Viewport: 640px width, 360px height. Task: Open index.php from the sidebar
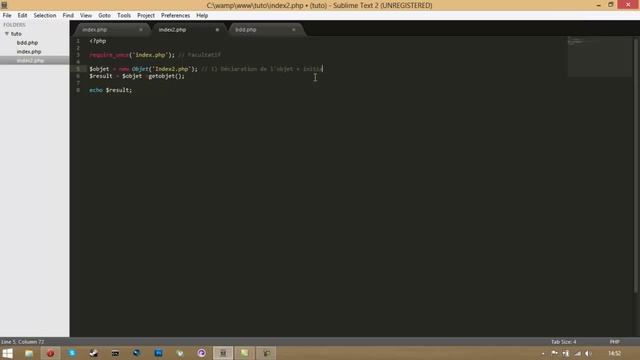pyautogui.click(x=29, y=52)
